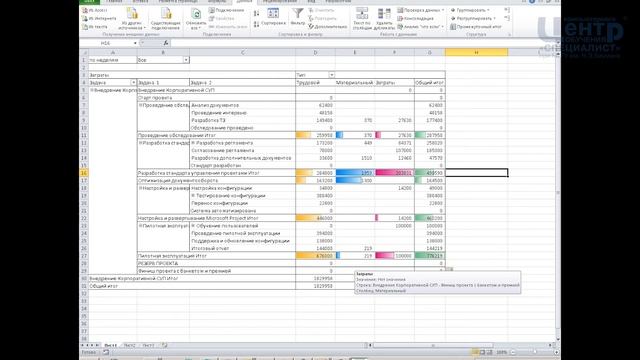Viewport: 640px width, 360px height.
Task: Sort ascending A to Z
Action: (x=256, y=13)
